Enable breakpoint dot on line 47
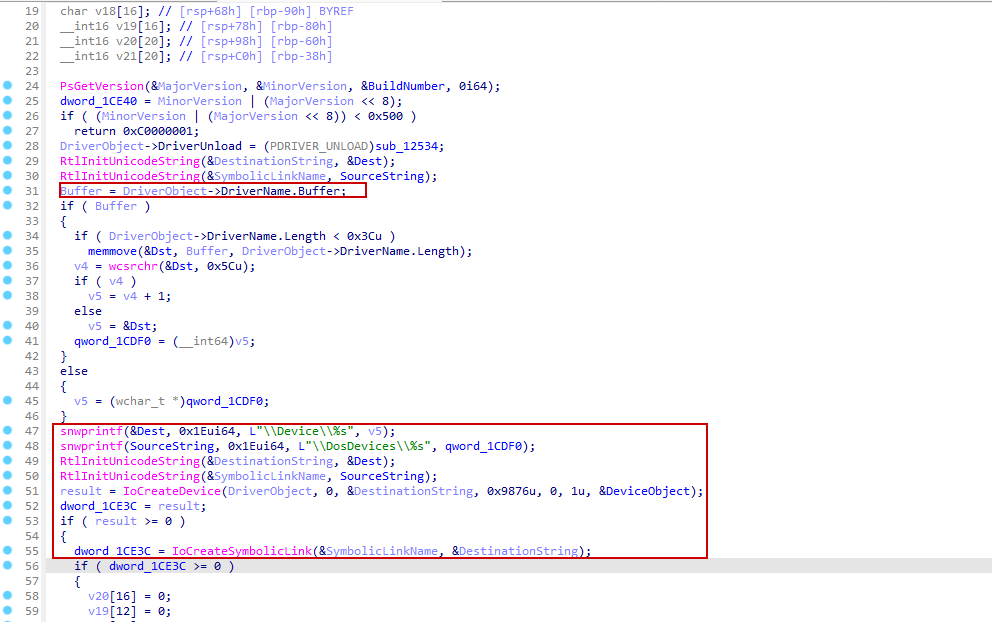Screen dimensions: 992x622 coord(7,431)
